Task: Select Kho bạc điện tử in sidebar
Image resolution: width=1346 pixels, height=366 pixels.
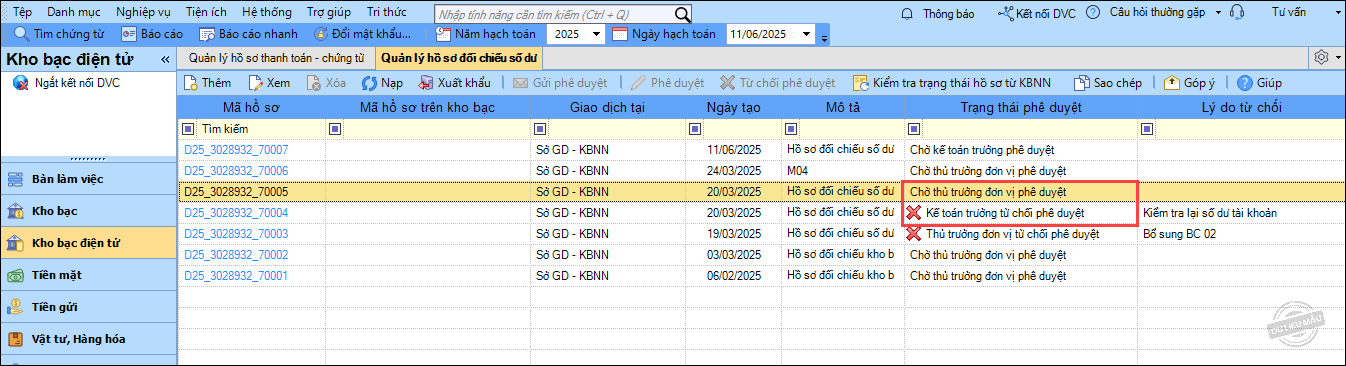Action: click(88, 243)
